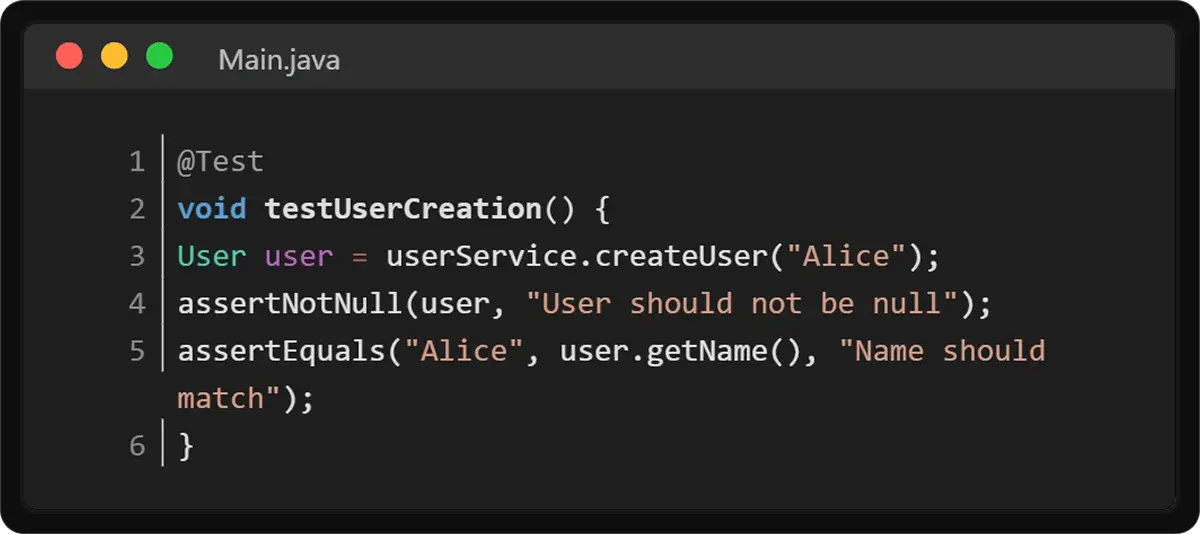
Task: Click the closing brace on line 6
Action: 186,446
